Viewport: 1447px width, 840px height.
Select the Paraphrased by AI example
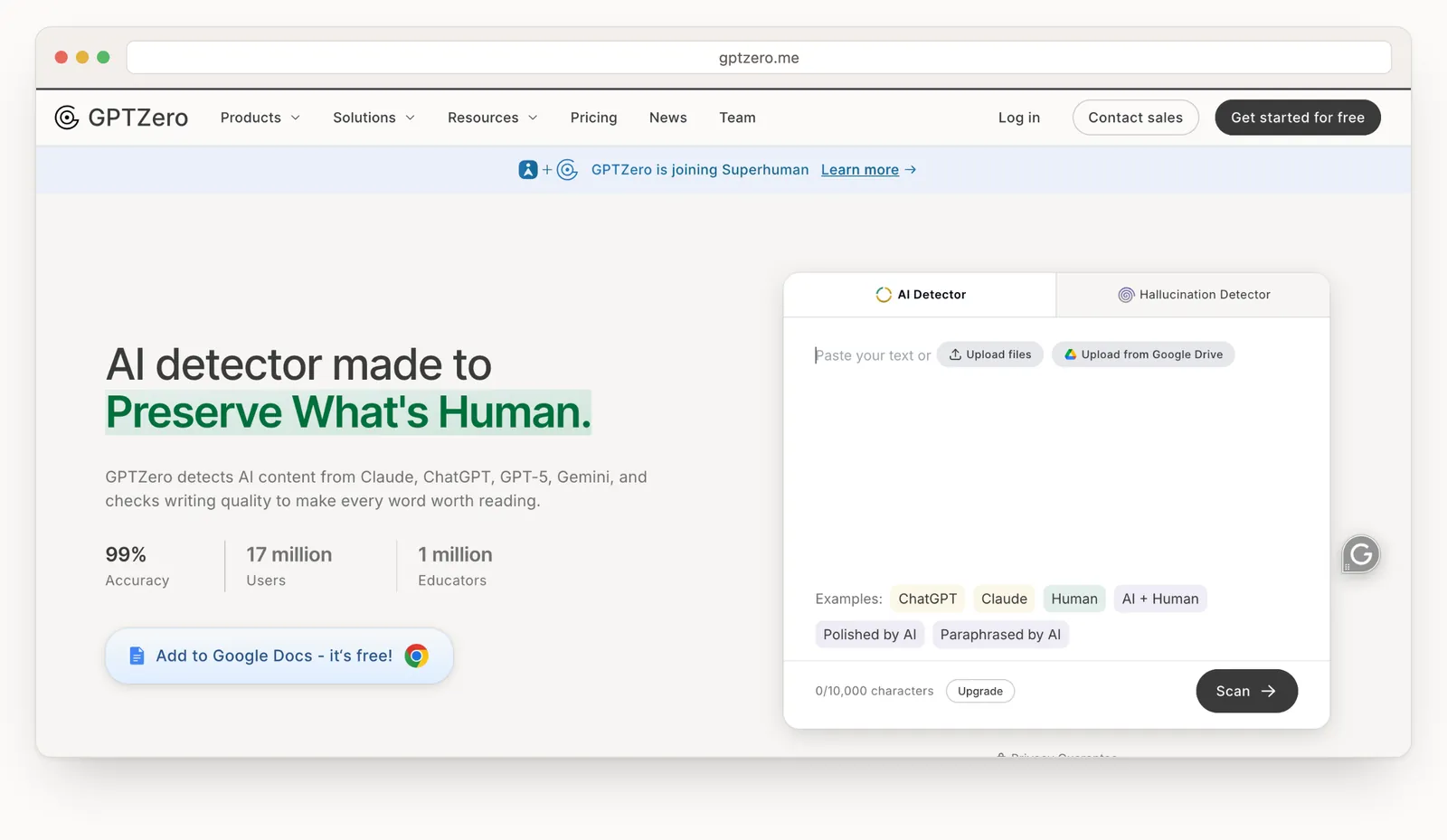click(1000, 635)
